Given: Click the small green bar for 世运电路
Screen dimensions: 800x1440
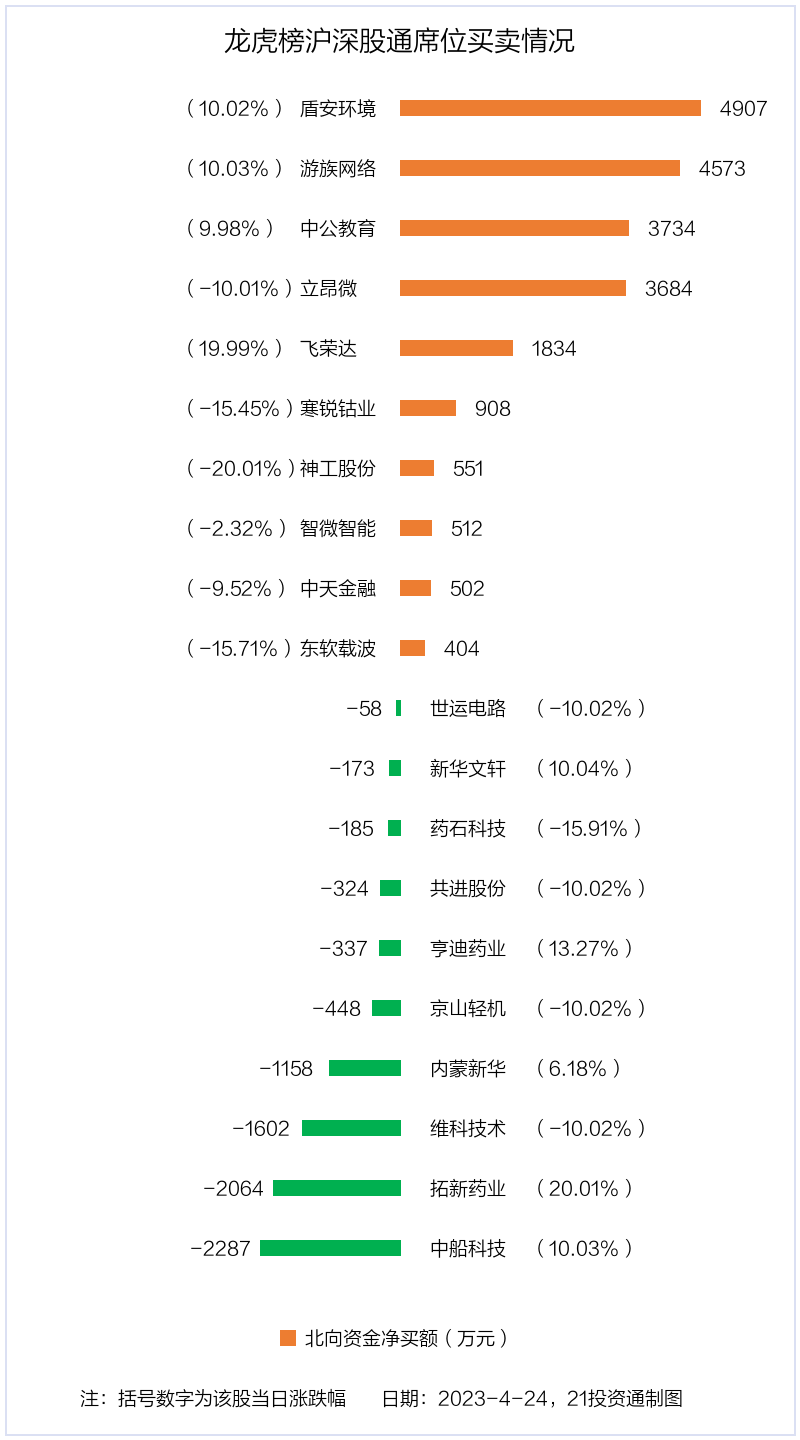Looking at the screenshot, I should click(x=398, y=708).
